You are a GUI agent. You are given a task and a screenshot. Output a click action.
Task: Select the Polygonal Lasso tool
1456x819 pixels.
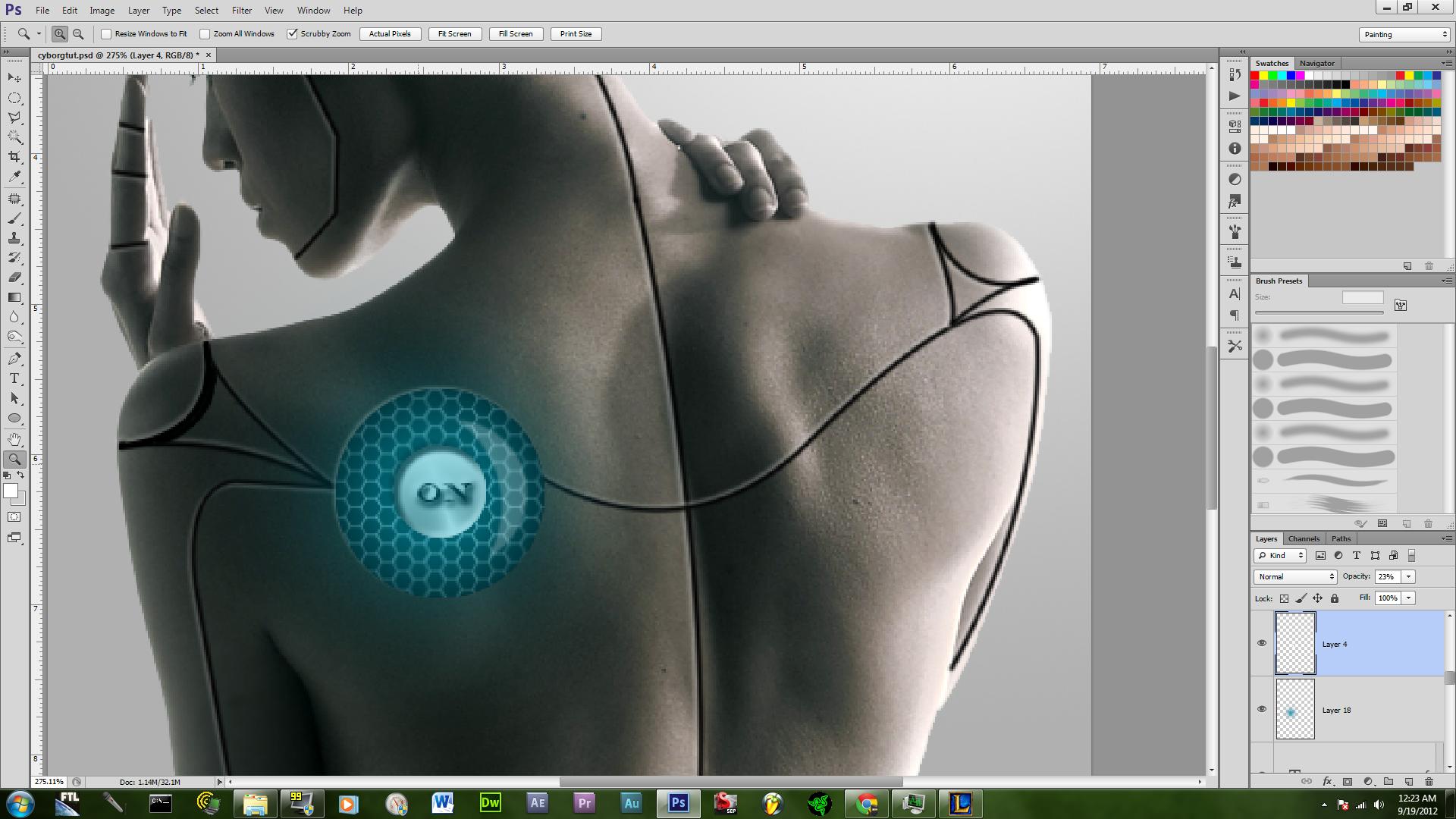pyautogui.click(x=14, y=118)
